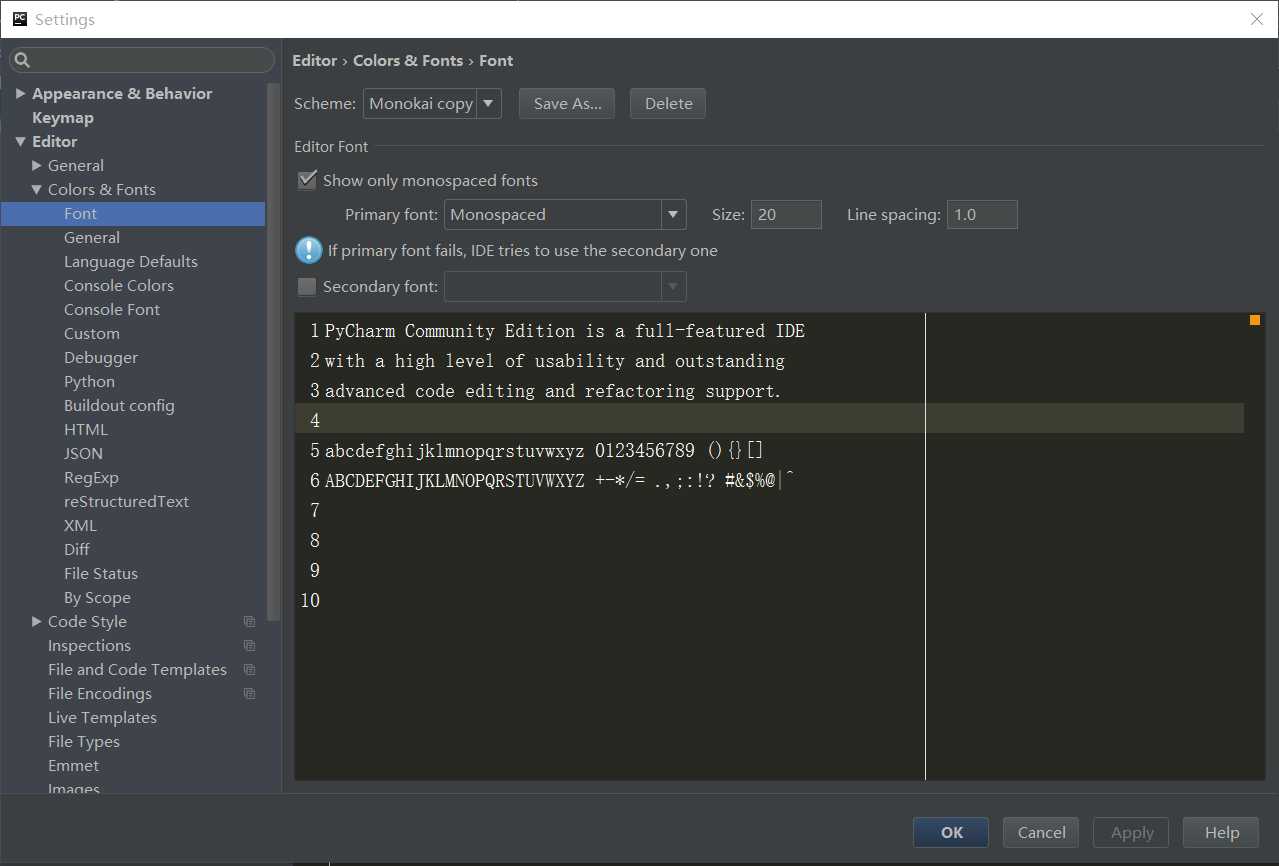The width and height of the screenshot is (1279, 866).
Task: Open Emmet settings page
Action: [x=74, y=766]
